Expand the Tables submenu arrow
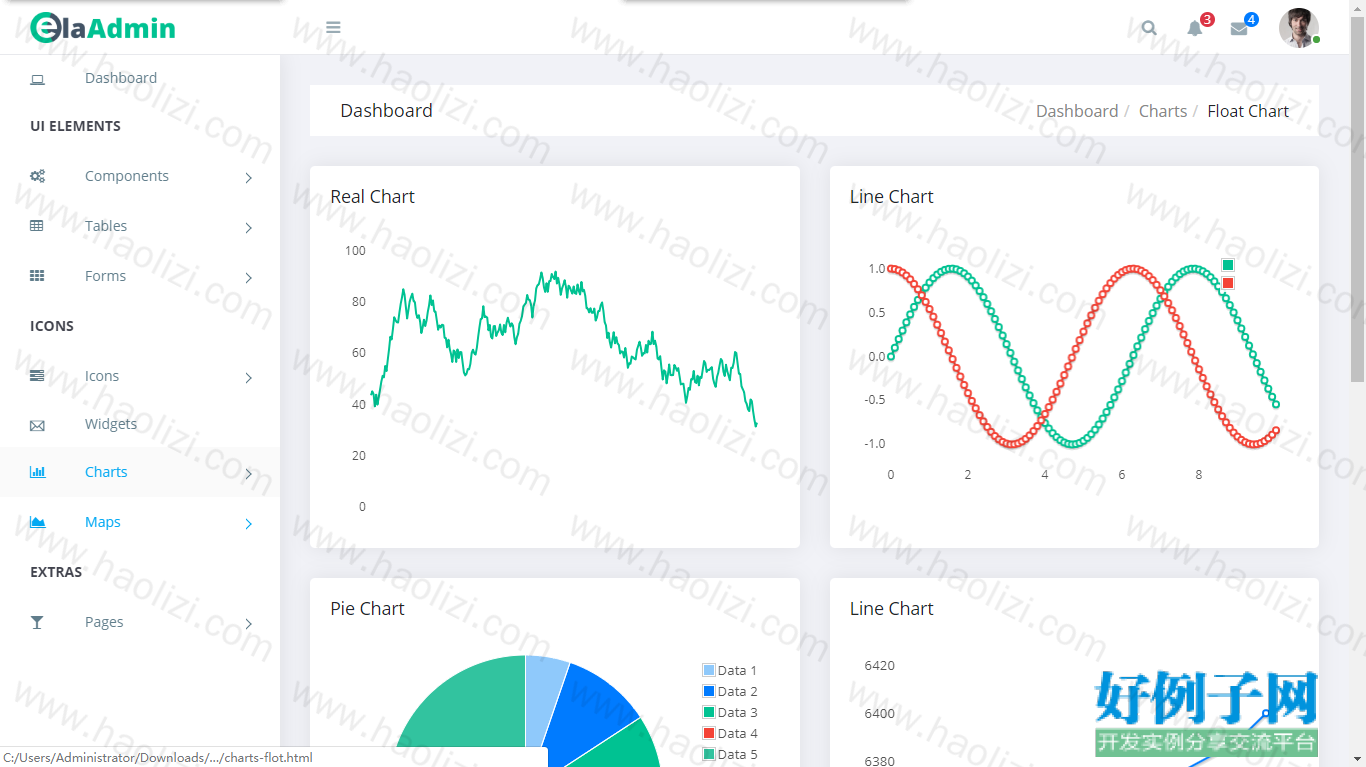Viewport: 1366px width, 767px height. pos(248,227)
